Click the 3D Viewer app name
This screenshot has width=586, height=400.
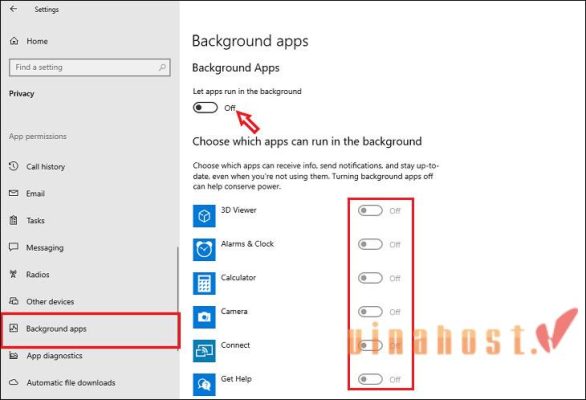tap(238, 210)
